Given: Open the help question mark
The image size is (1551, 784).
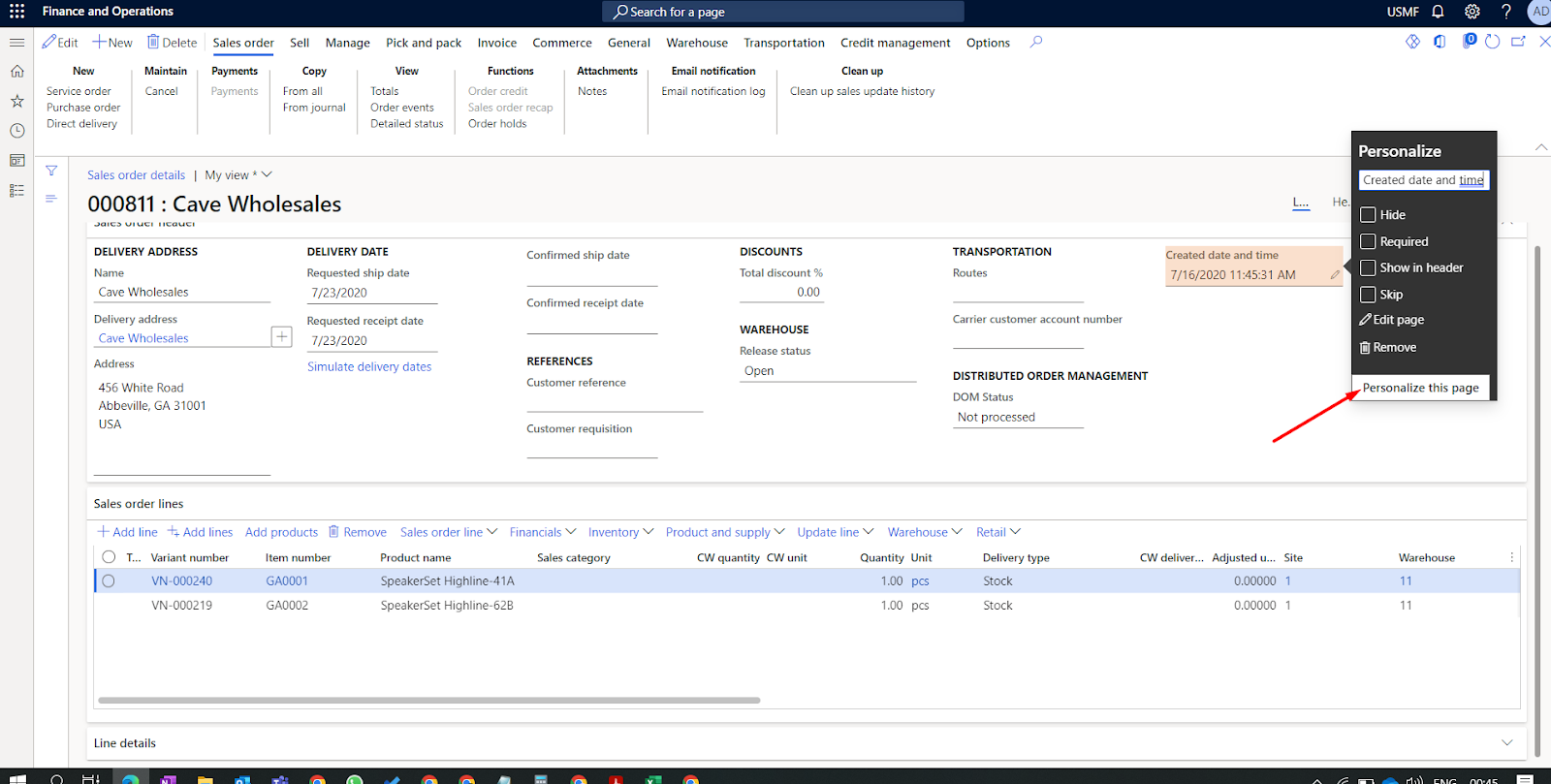Looking at the screenshot, I should (1506, 12).
